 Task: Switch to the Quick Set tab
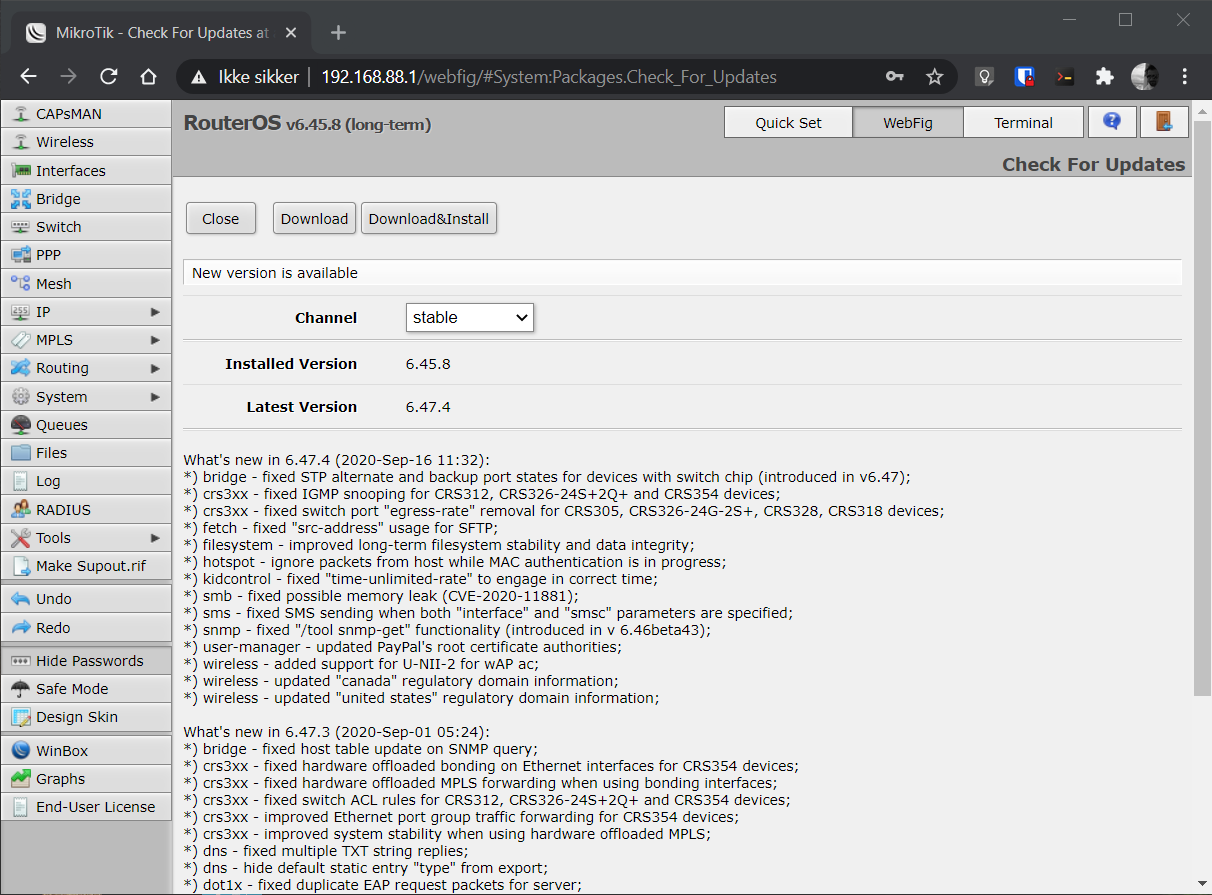coord(788,122)
